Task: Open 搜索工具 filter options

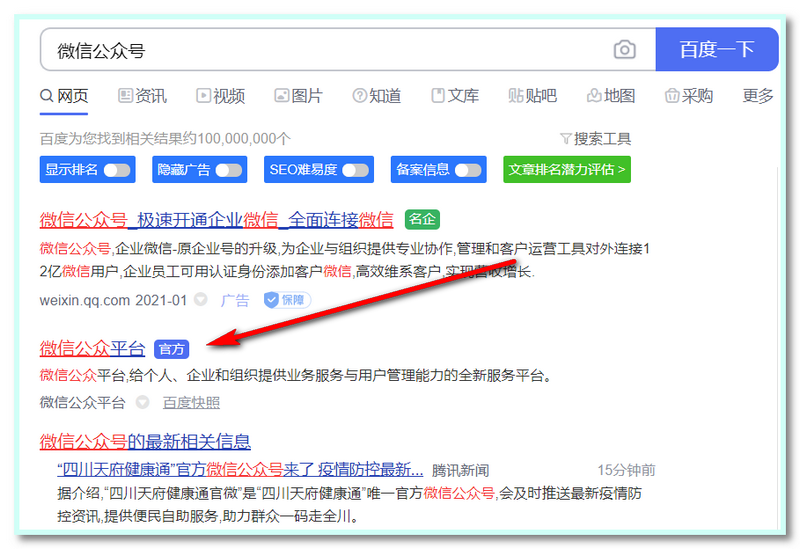Action: tap(595, 139)
